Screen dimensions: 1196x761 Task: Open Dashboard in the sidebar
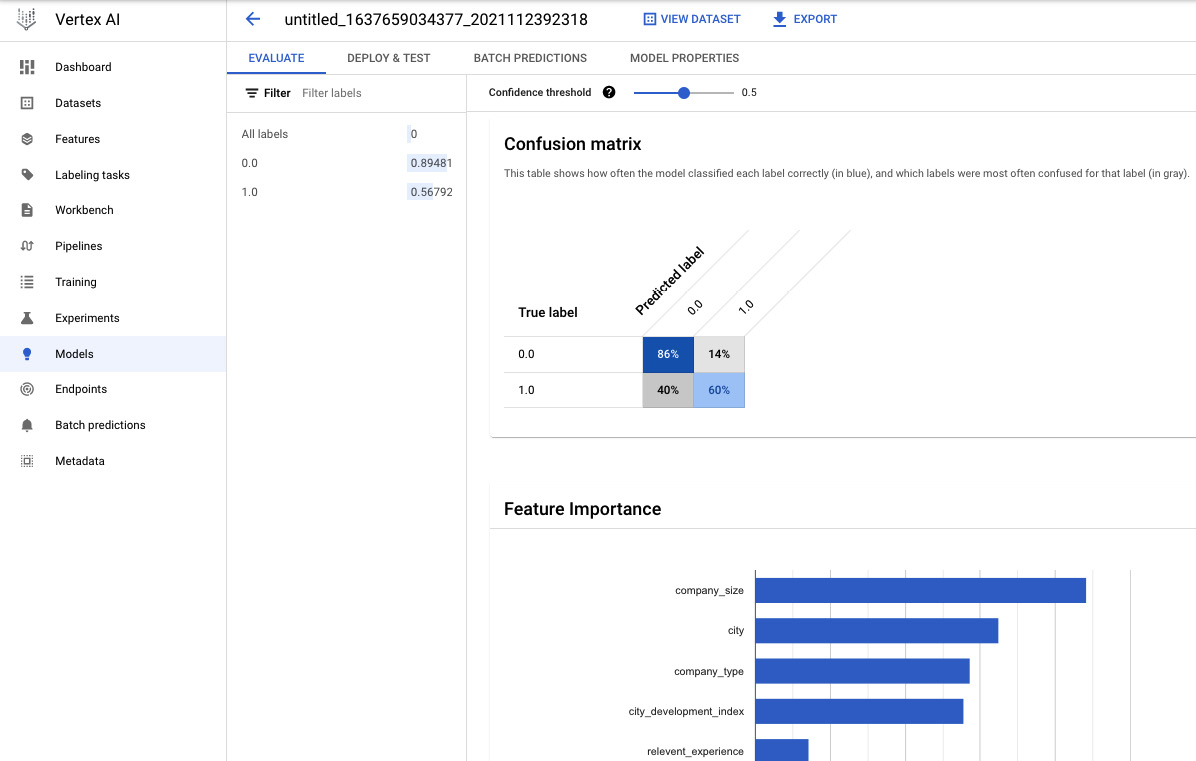coord(113,67)
